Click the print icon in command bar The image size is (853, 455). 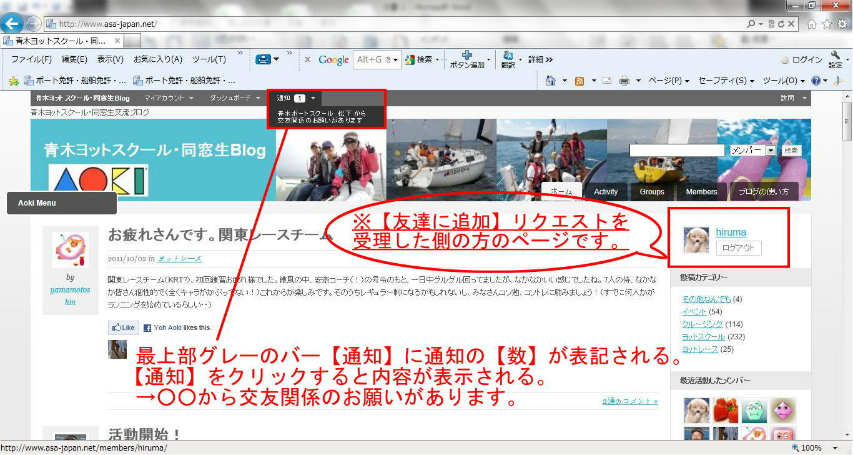(x=624, y=81)
